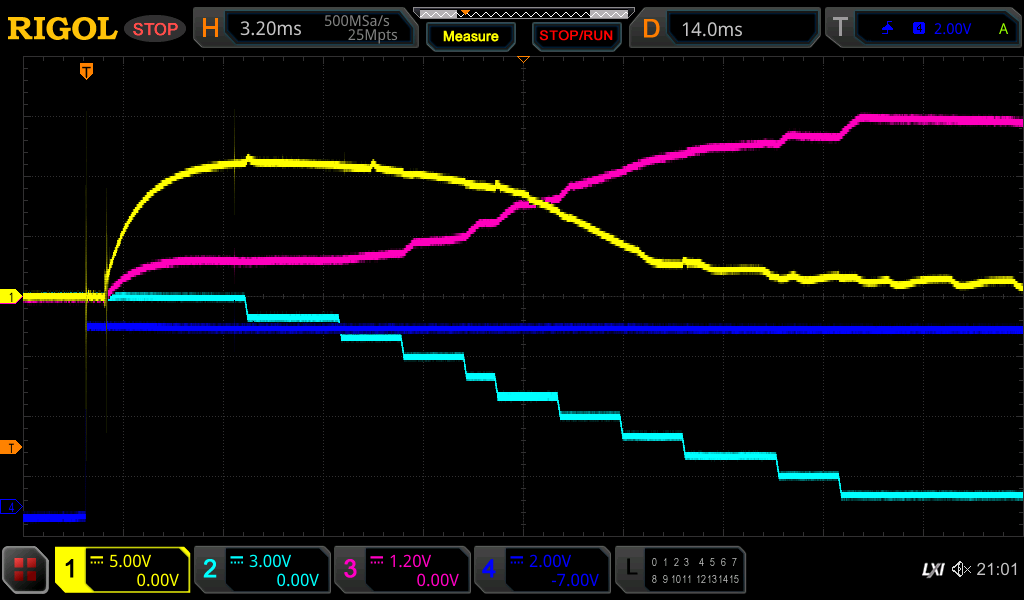Click the orange H horizontal icon

(x=210, y=29)
